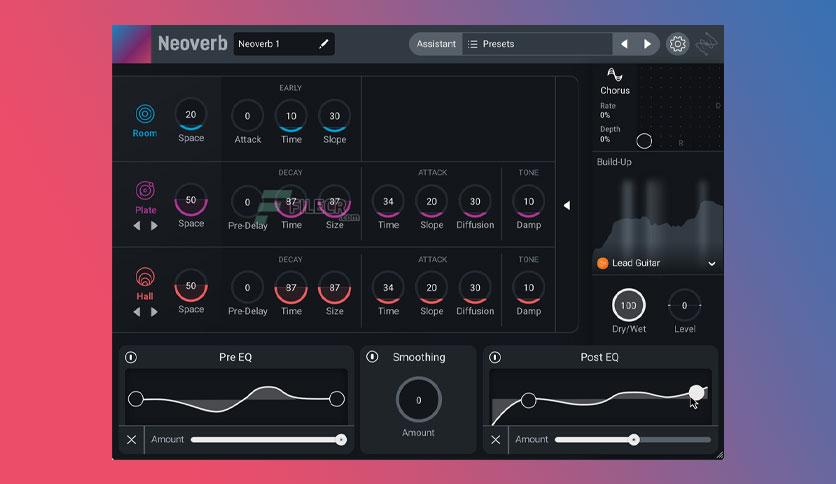Click the Hall reverb icon
The width and height of the screenshot is (836, 484).
coord(145,277)
